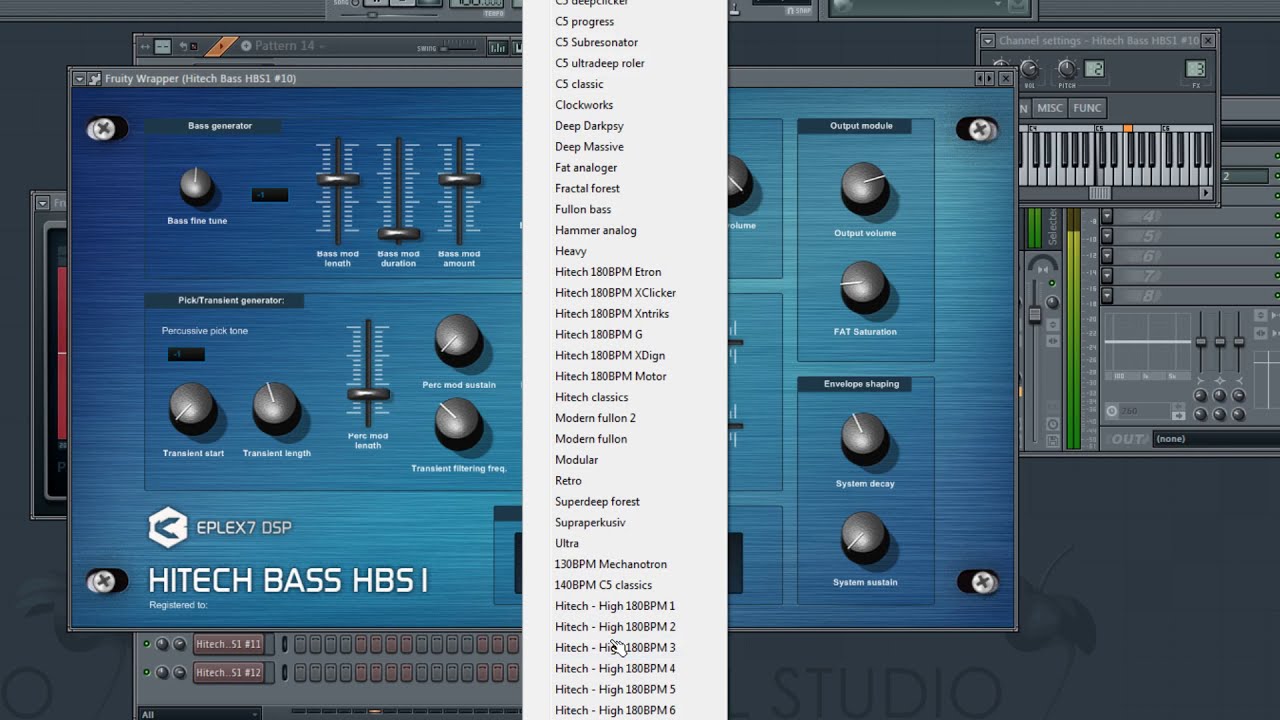Image resolution: width=1280 pixels, height=720 pixels.
Task: Select preset Fat analoger
Action: click(586, 168)
